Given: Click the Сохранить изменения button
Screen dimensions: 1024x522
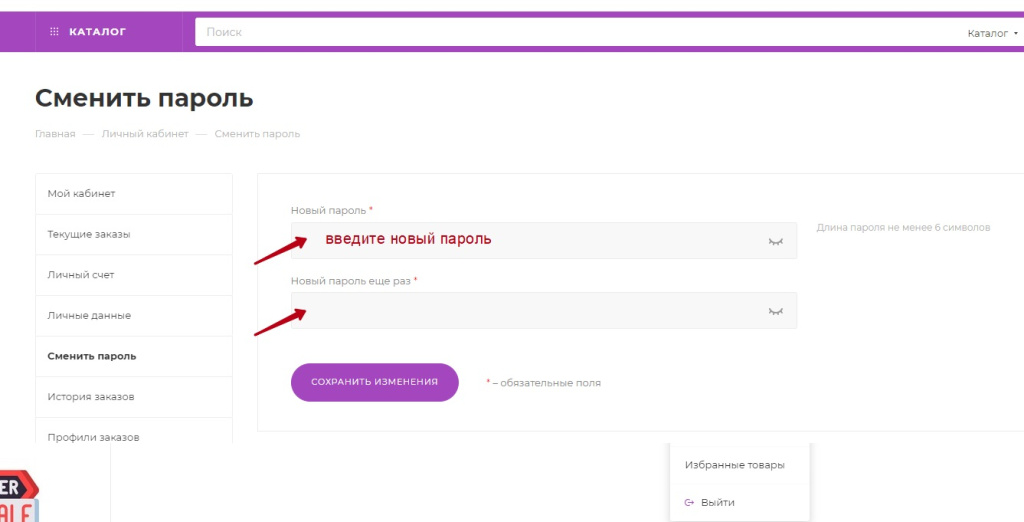Looking at the screenshot, I should 374,382.
